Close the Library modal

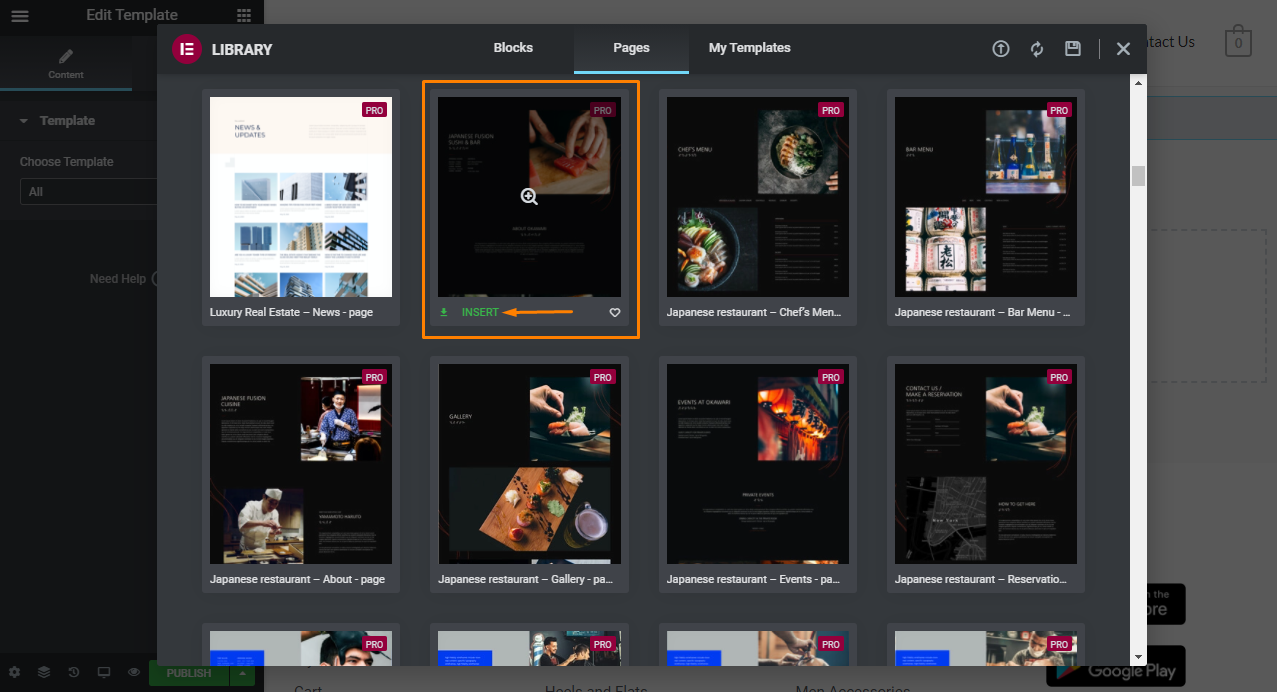pos(1123,49)
